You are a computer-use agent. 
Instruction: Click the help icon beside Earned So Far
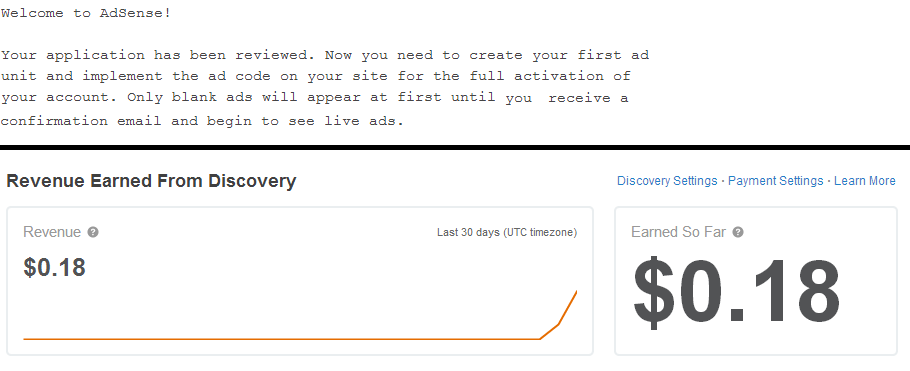(738, 232)
